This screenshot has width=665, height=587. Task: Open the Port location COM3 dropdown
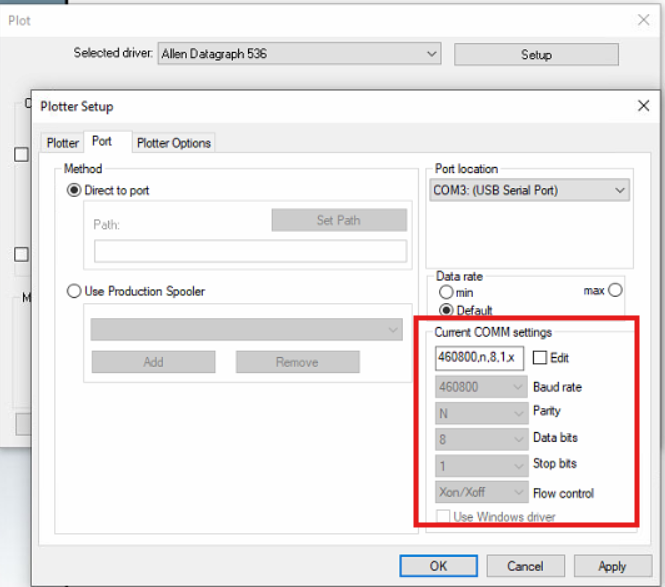point(529,190)
